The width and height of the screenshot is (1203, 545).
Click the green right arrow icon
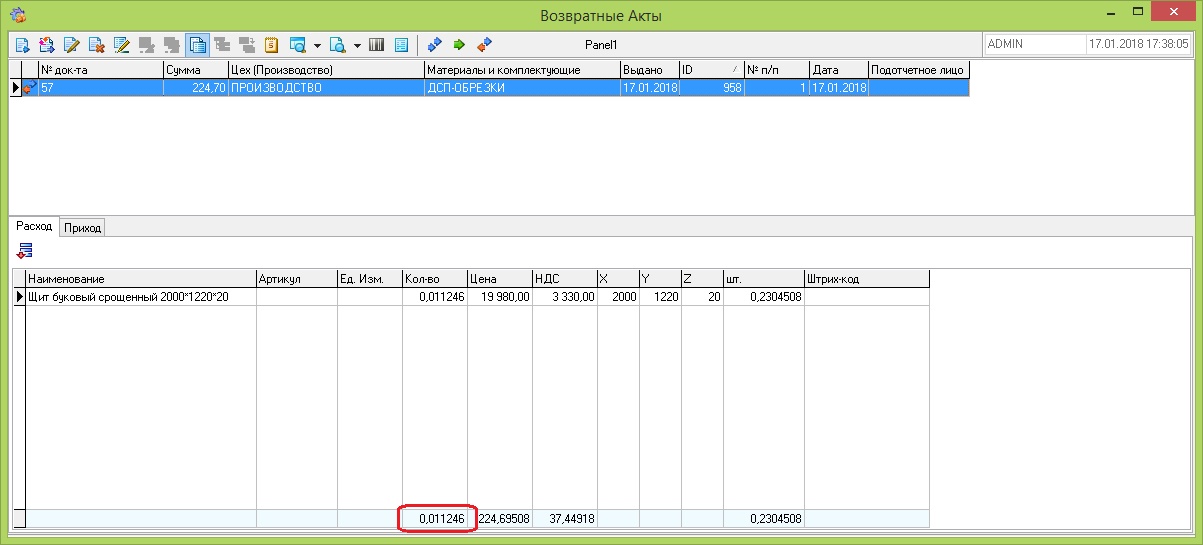coord(459,45)
